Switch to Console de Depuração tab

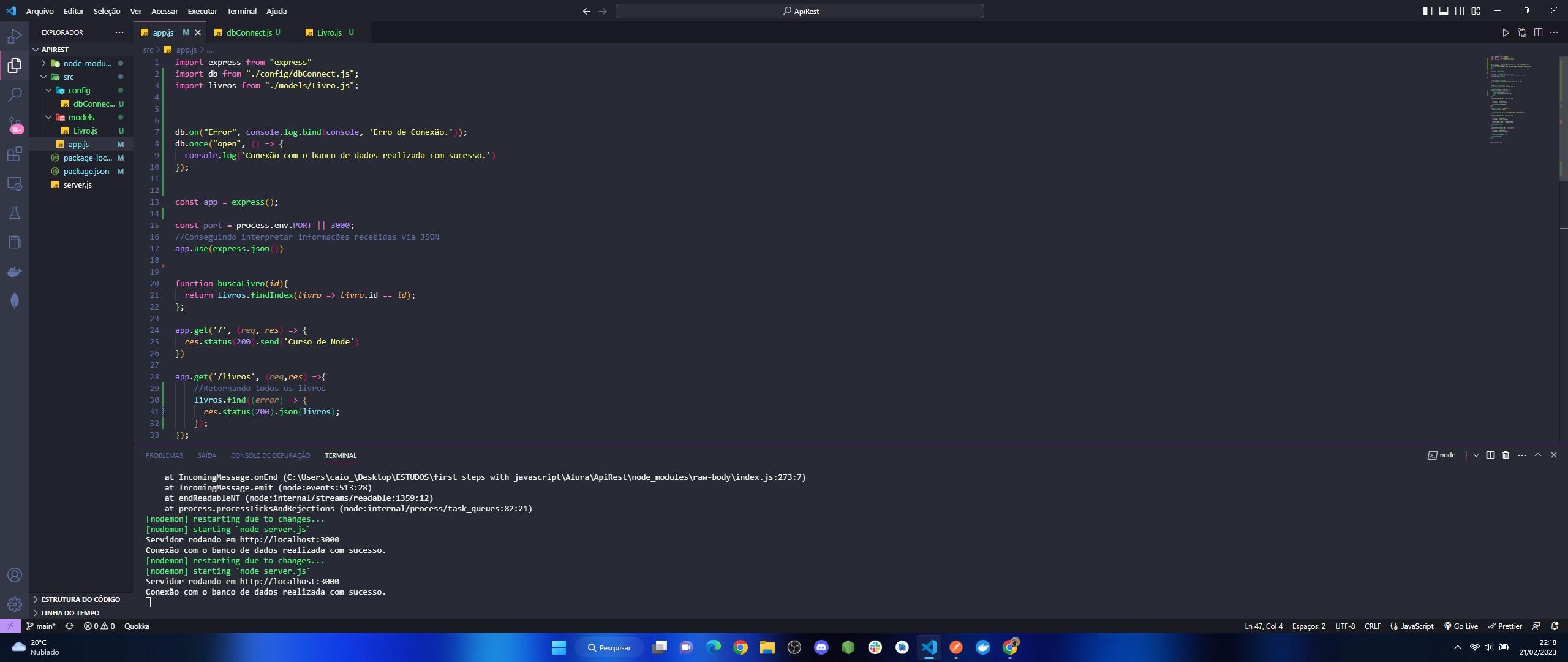coord(270,455)
